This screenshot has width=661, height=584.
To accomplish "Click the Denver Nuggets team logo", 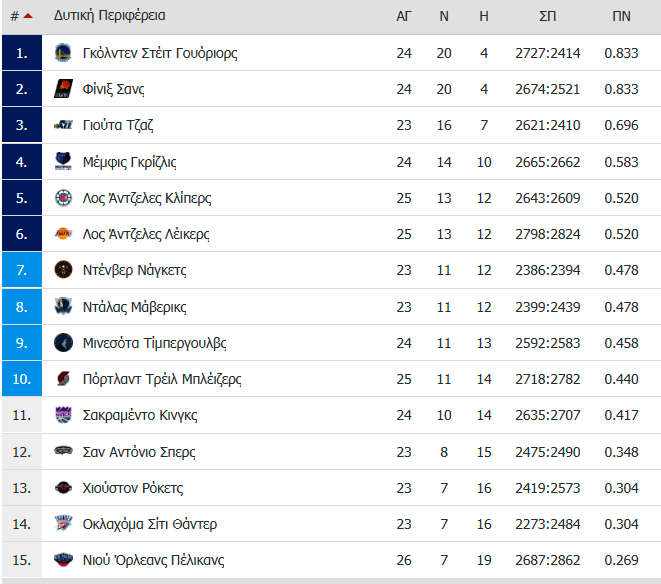I will point(63,270).
